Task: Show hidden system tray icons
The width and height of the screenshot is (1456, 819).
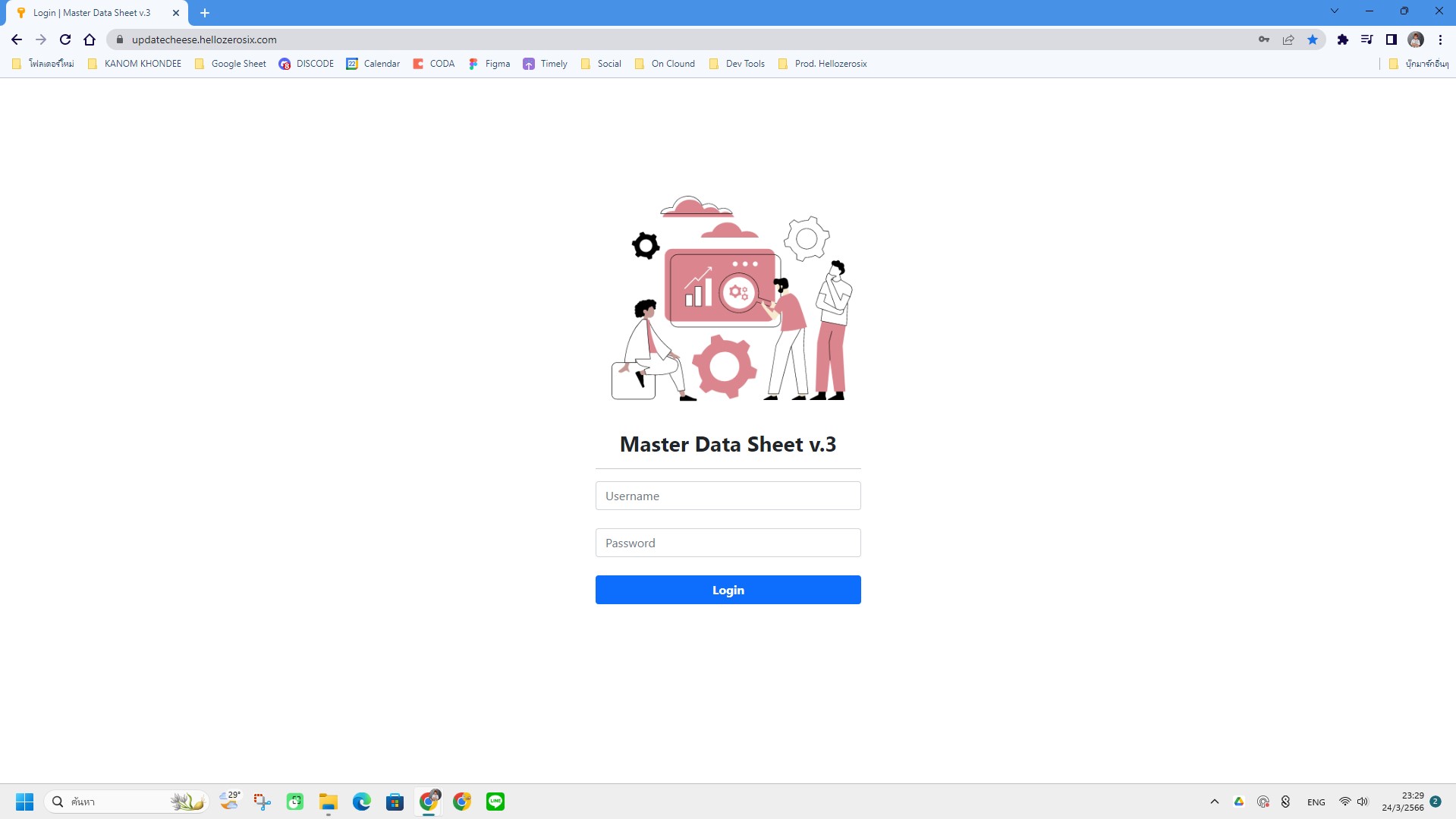Action: 1215,802
